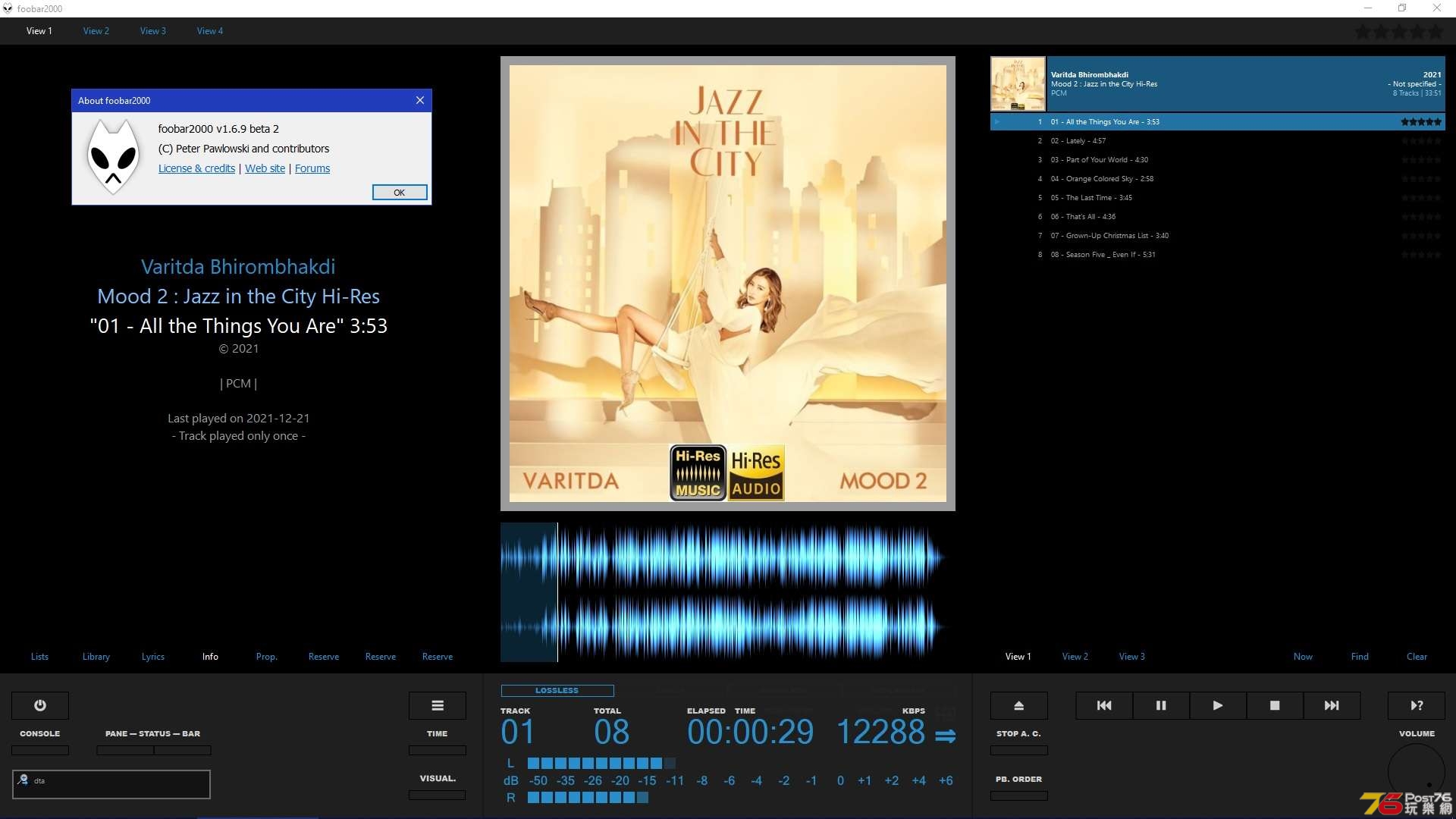This screenshot has height=819, width=1456.
Task: Click the rating stars in the top right header
Action: coord(1399,32)
